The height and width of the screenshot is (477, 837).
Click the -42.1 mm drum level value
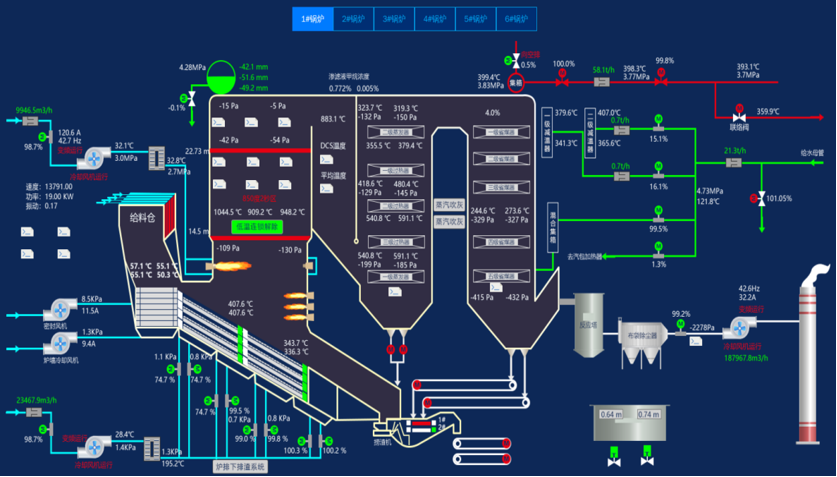point(254,67)
